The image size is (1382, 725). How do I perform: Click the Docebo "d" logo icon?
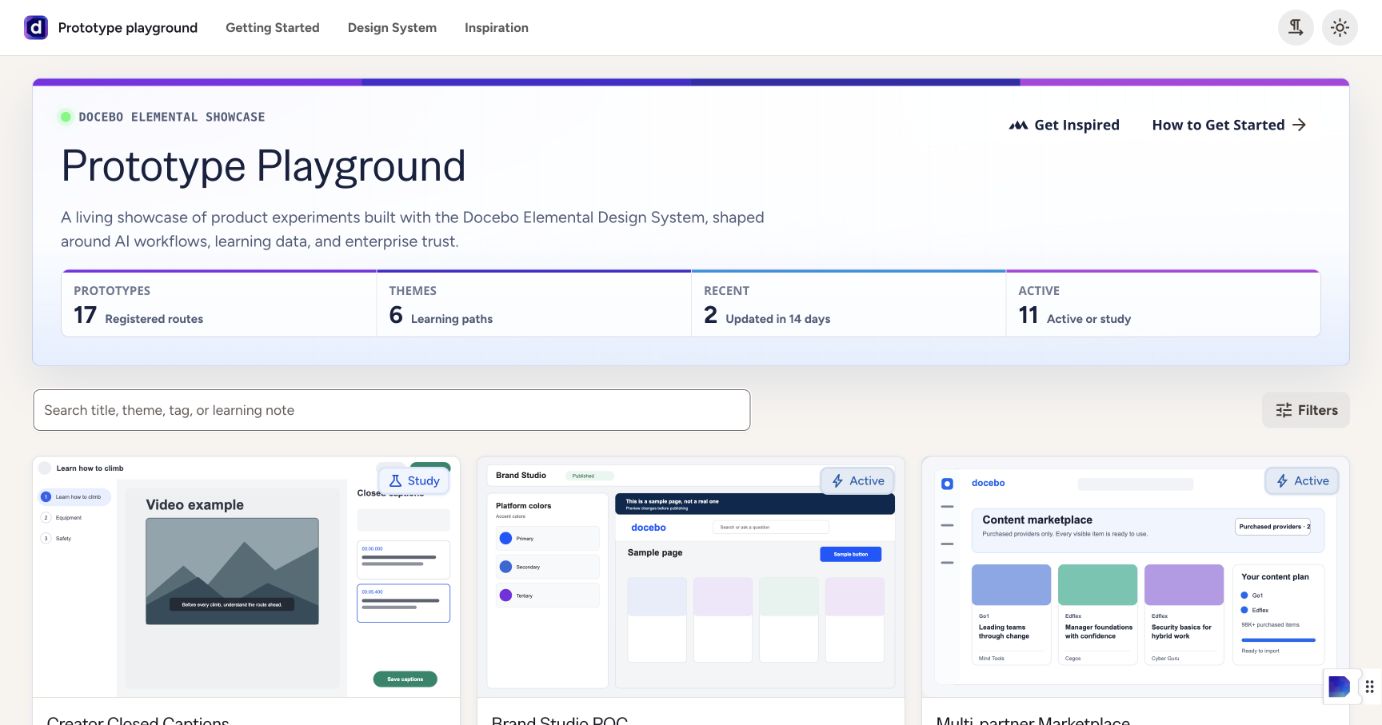[x=36, y=28]
